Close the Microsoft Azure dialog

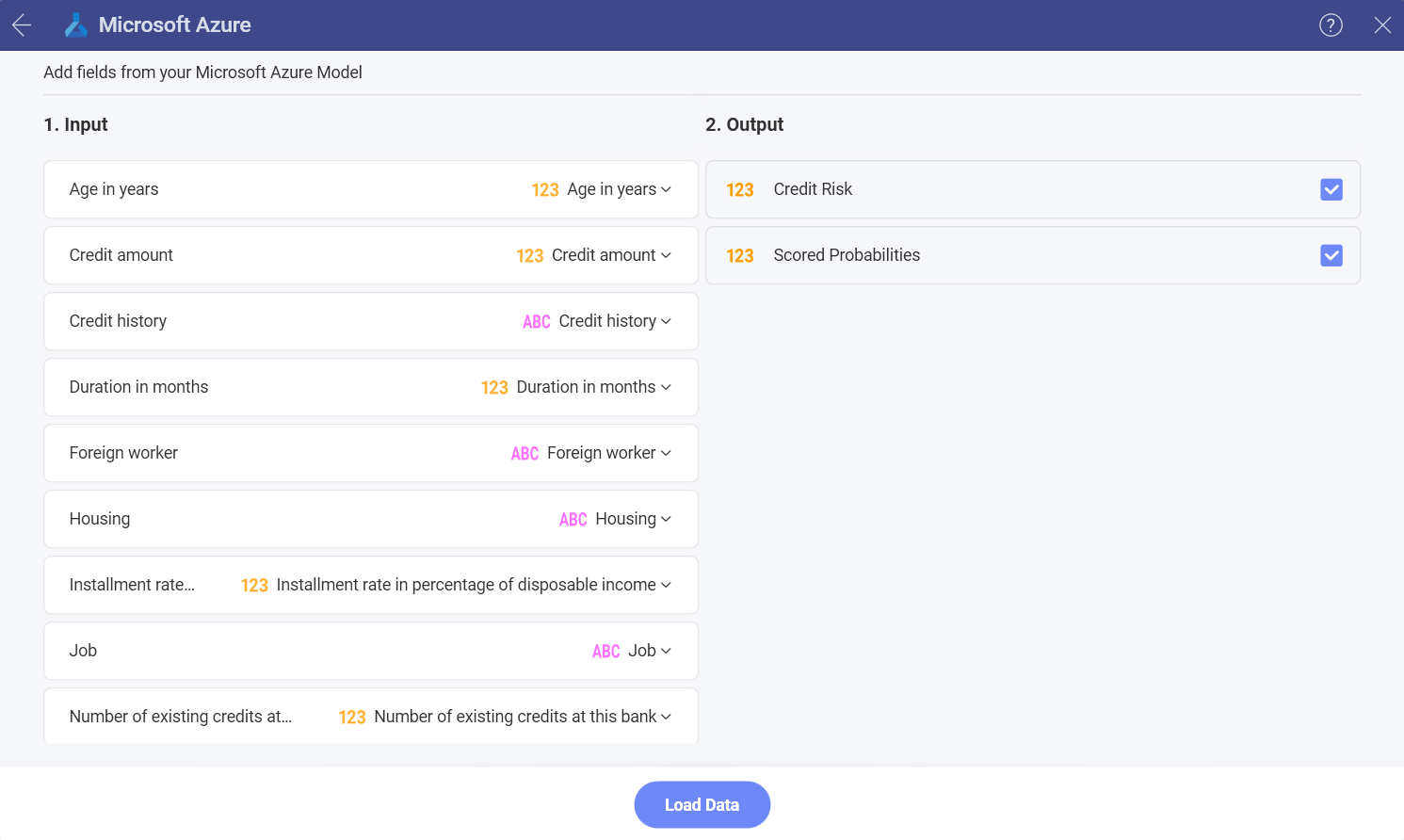tap(1382, 25)
